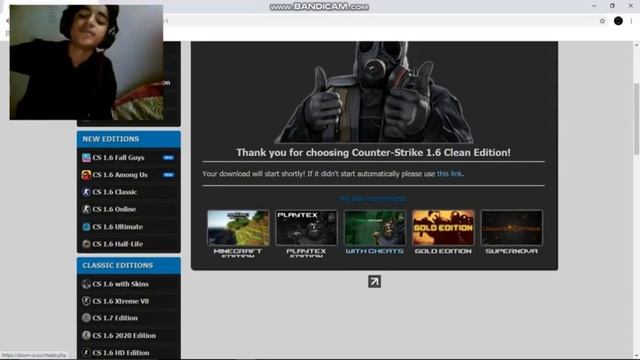Select the With Cheats edition thumbnail
This screenshot has width=640, height=360.
pos(375,228)
